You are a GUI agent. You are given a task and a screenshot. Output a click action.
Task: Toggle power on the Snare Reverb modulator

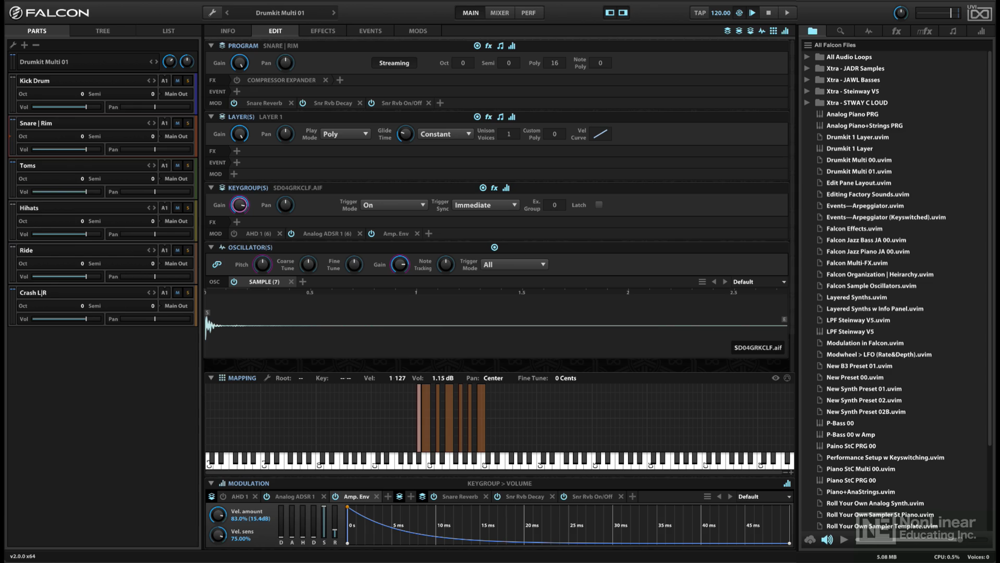(x=234, y=103)
